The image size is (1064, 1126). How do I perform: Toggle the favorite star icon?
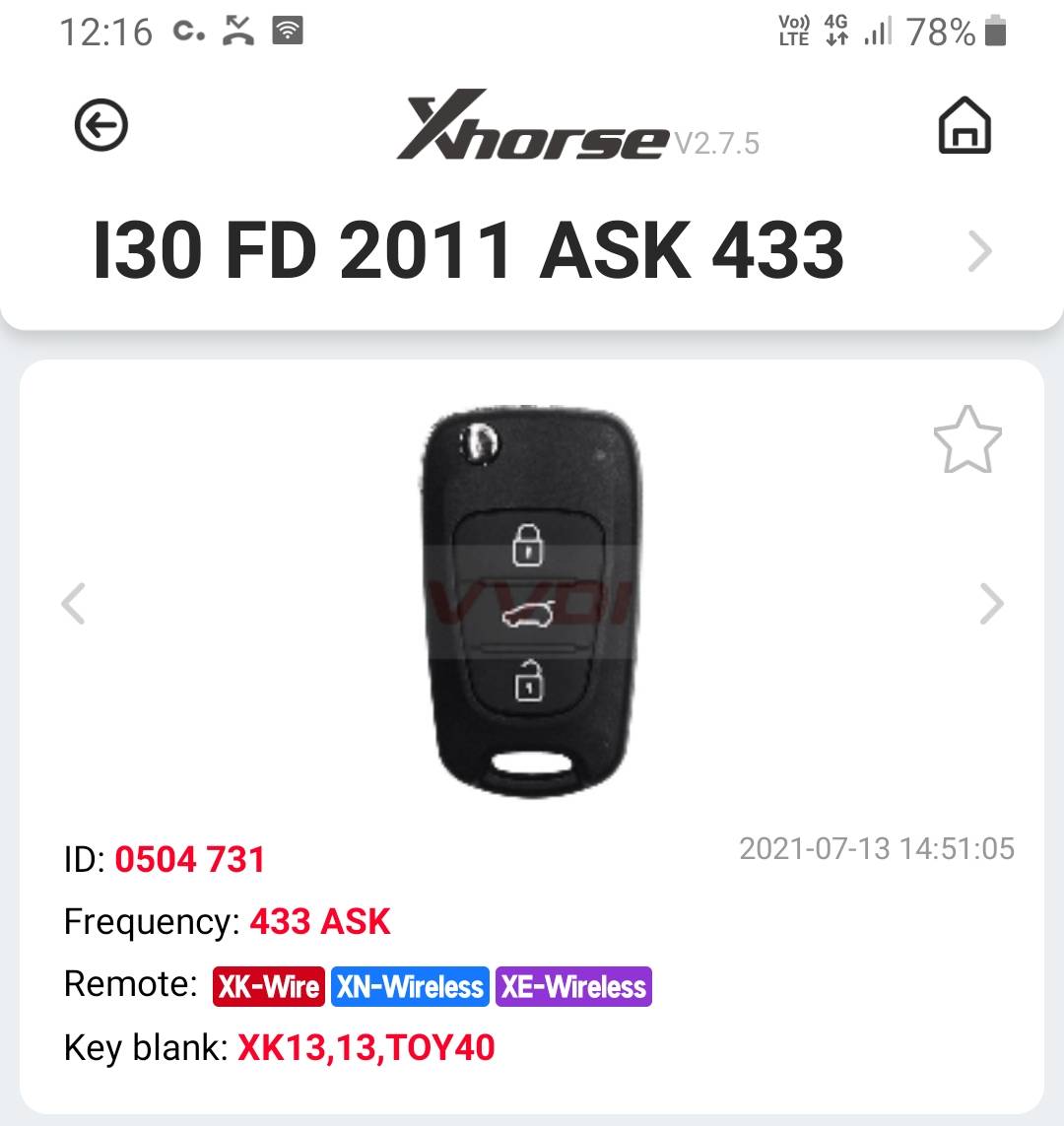[x=967, y=439]
